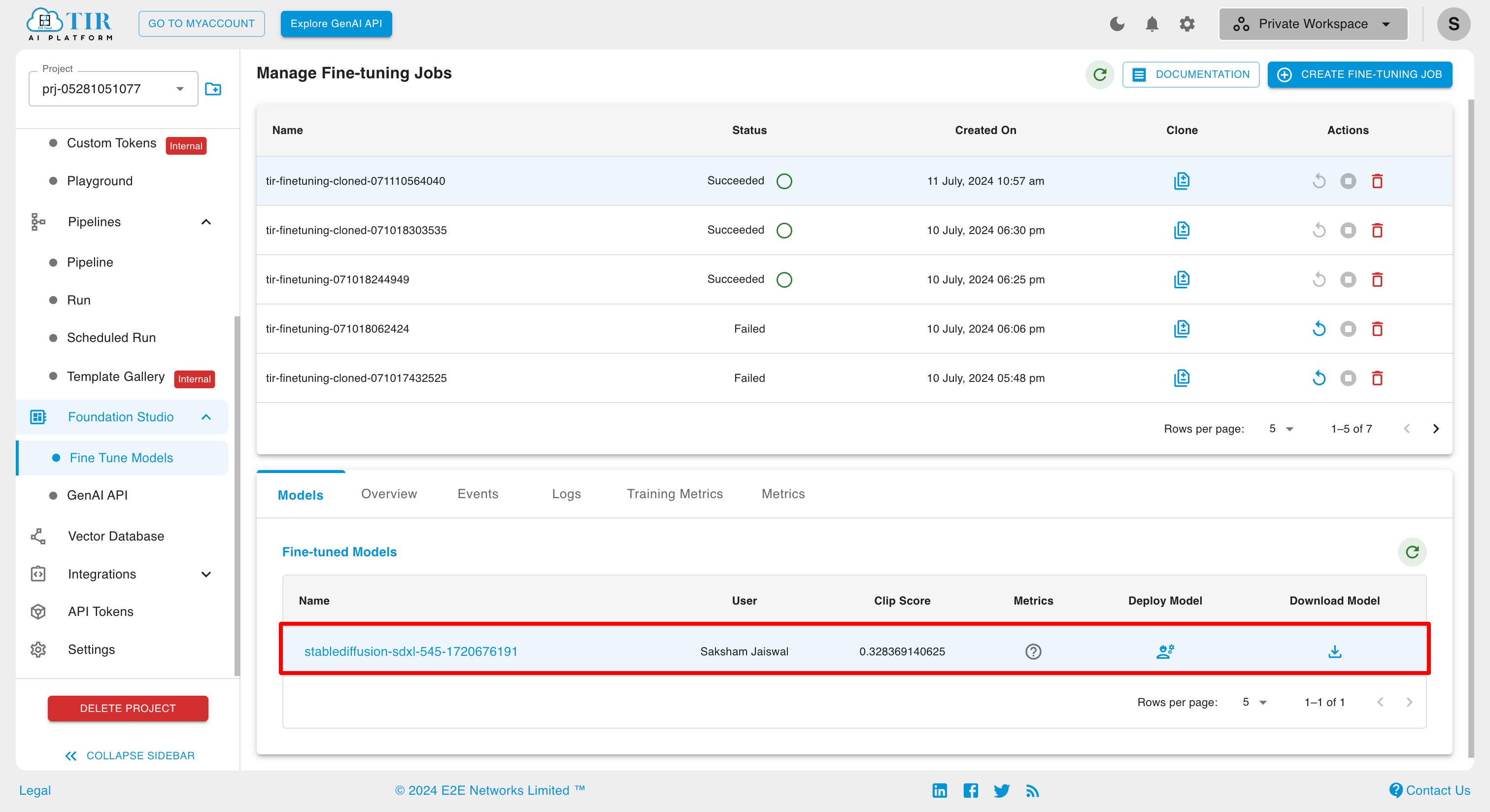Switch to Models tab
1490x812 pixels.
click(x=300, y=495)
